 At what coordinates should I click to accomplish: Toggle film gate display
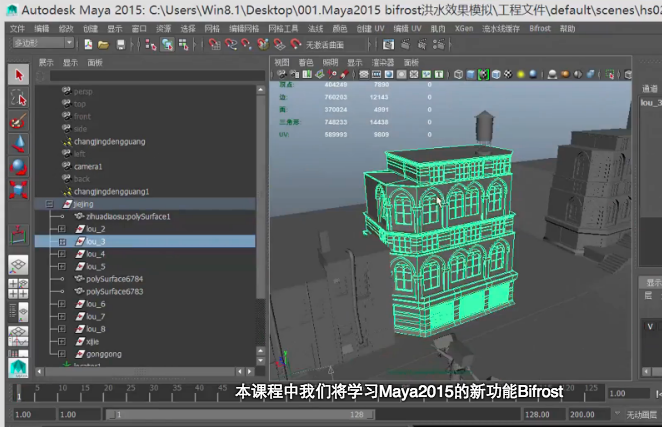point(376,74)
